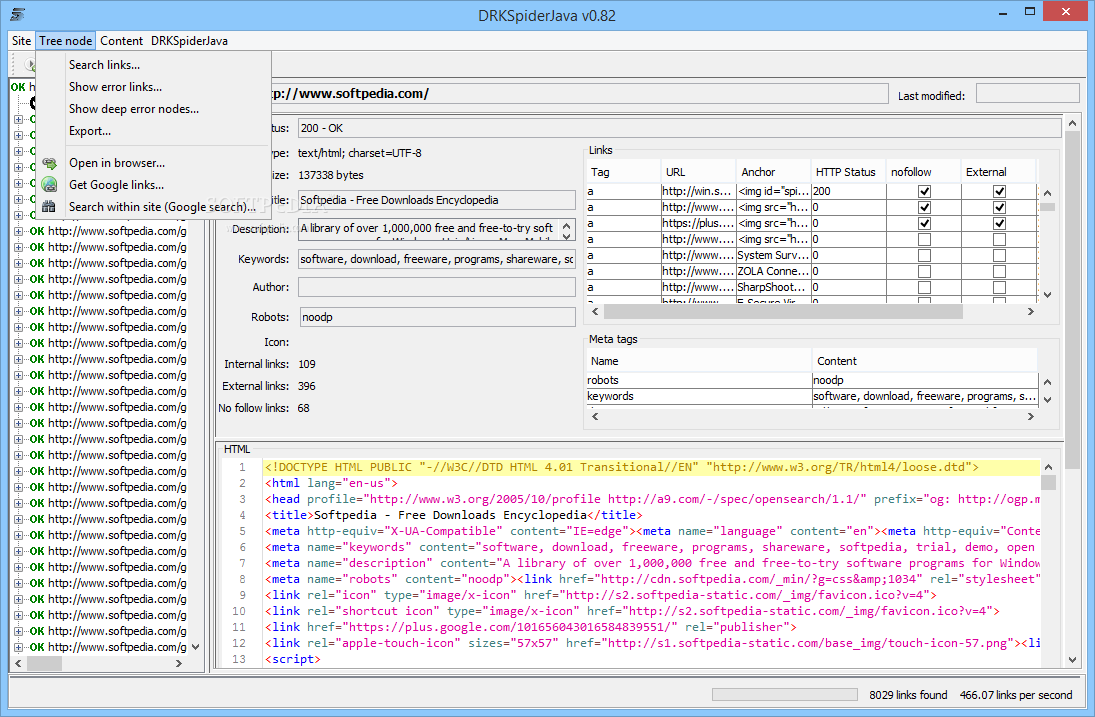
Task: Select the robots row in Meta tags
Action: point(812,380)
